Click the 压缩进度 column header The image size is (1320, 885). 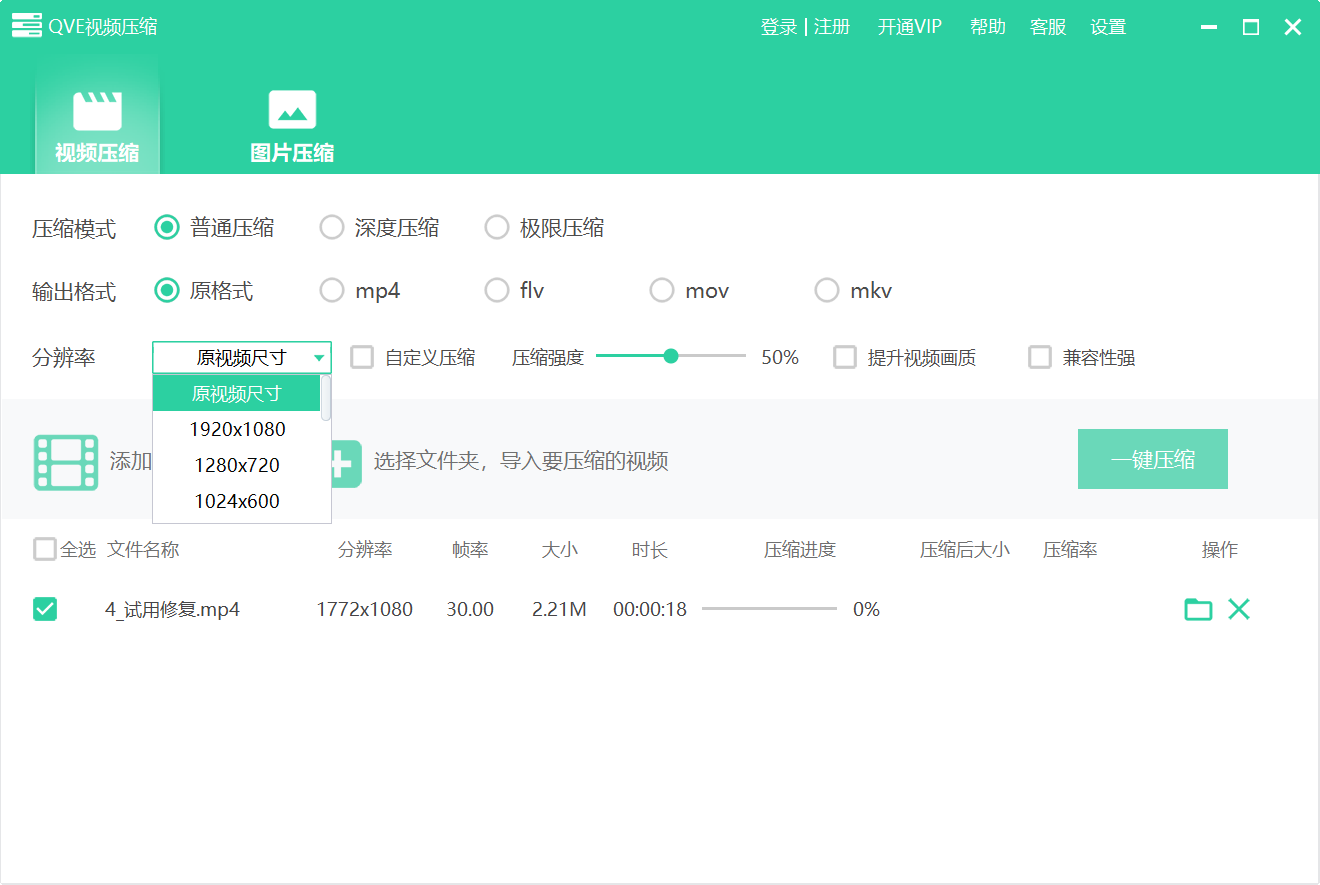[x=800, y=549]
